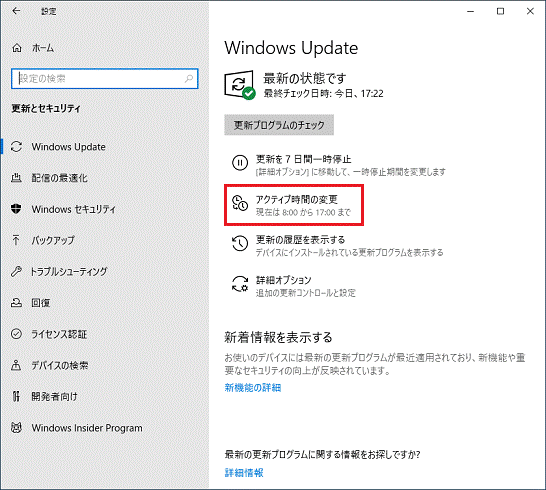Click the Windows セキュリティ shield icon
The width and height of the screenshot is (546, 490).
coord(16,209)
